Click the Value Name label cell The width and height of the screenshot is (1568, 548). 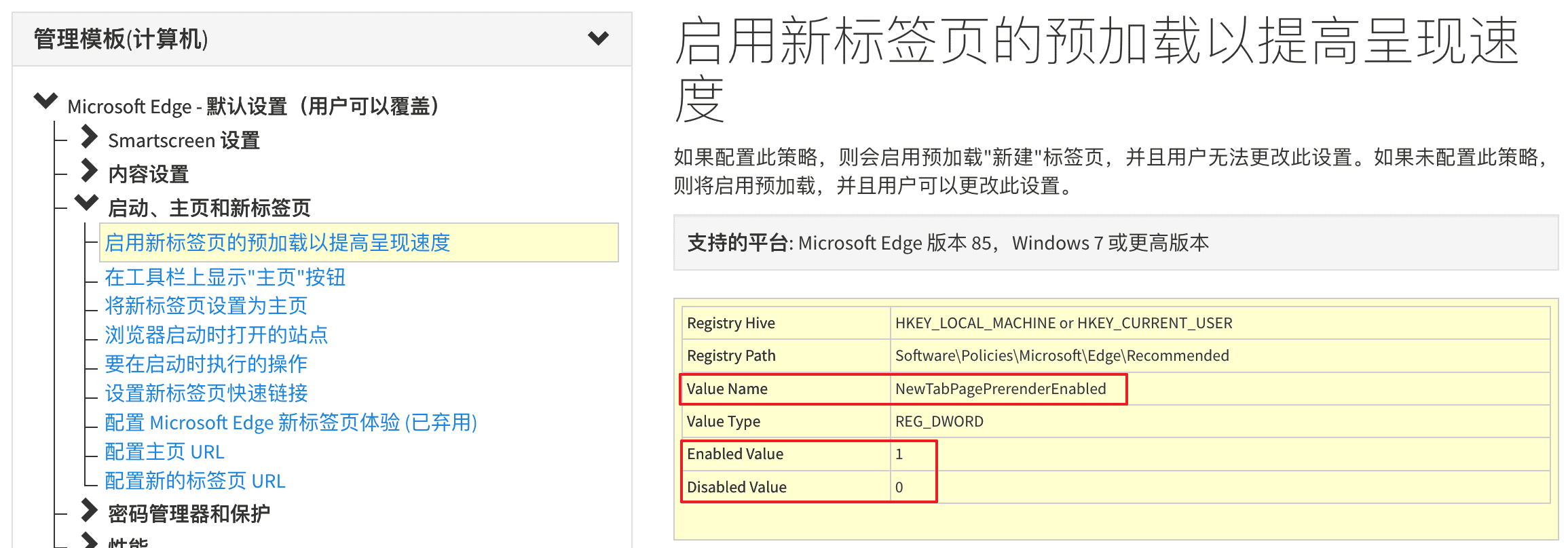pos(786,389)
